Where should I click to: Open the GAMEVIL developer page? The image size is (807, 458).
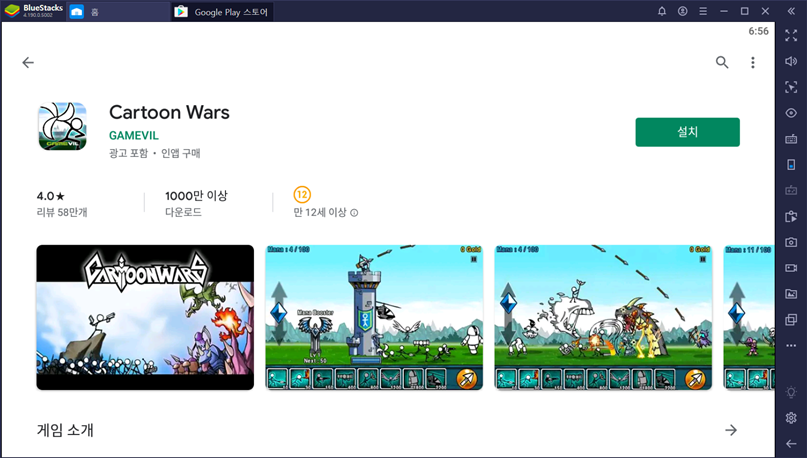tap(134, 135)
